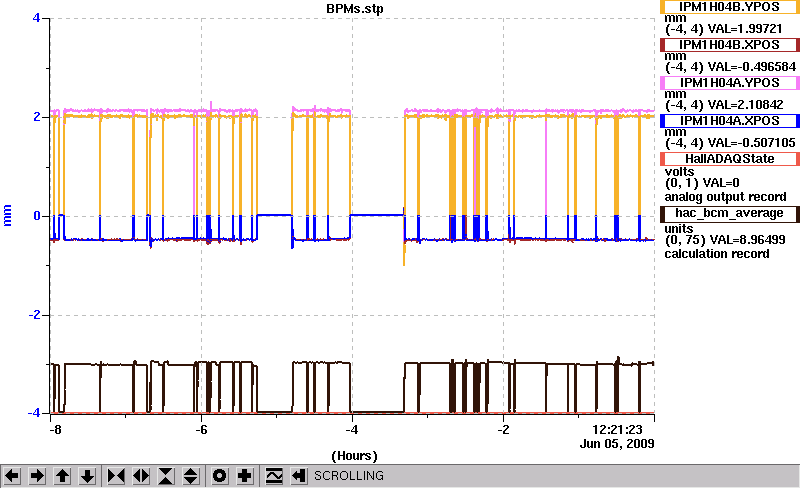Click the VAL=8.96499 reading text

click(x=748, y=240)
